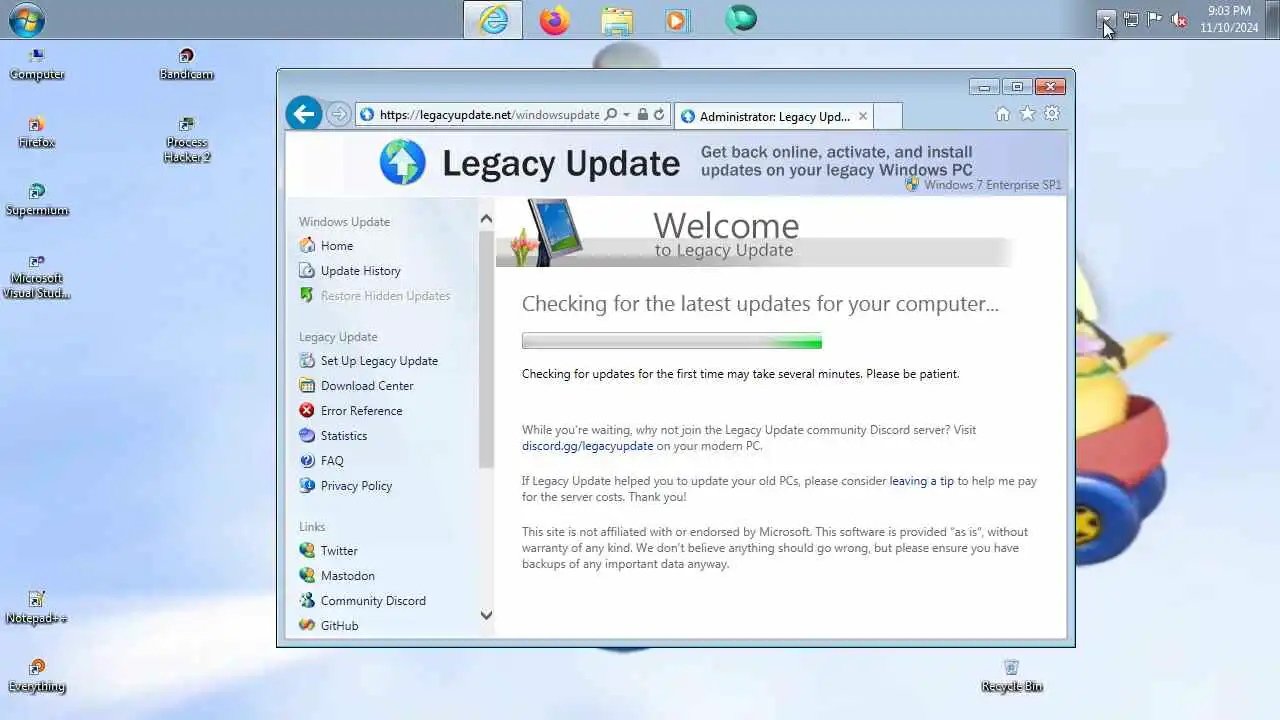Click the security lock icon in address bar
Image resolution: width=1280 pixels, height=720 pixels.
(643, 115)
